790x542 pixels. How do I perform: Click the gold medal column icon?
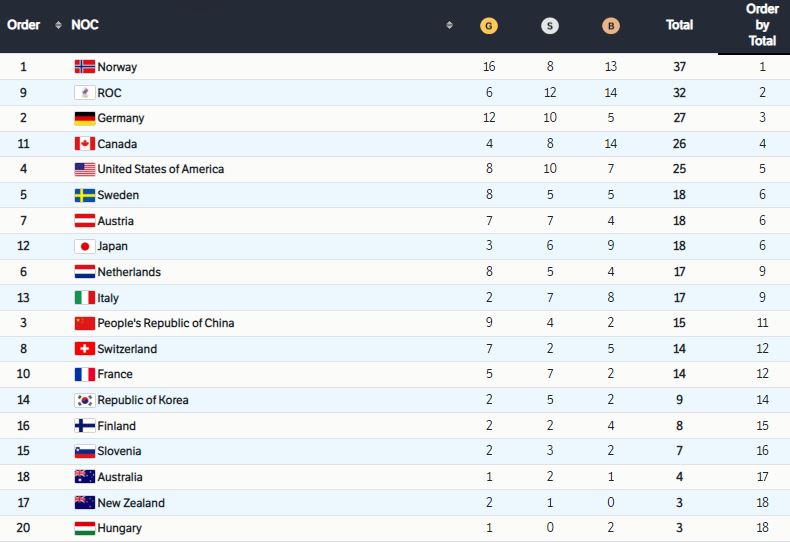488,25
